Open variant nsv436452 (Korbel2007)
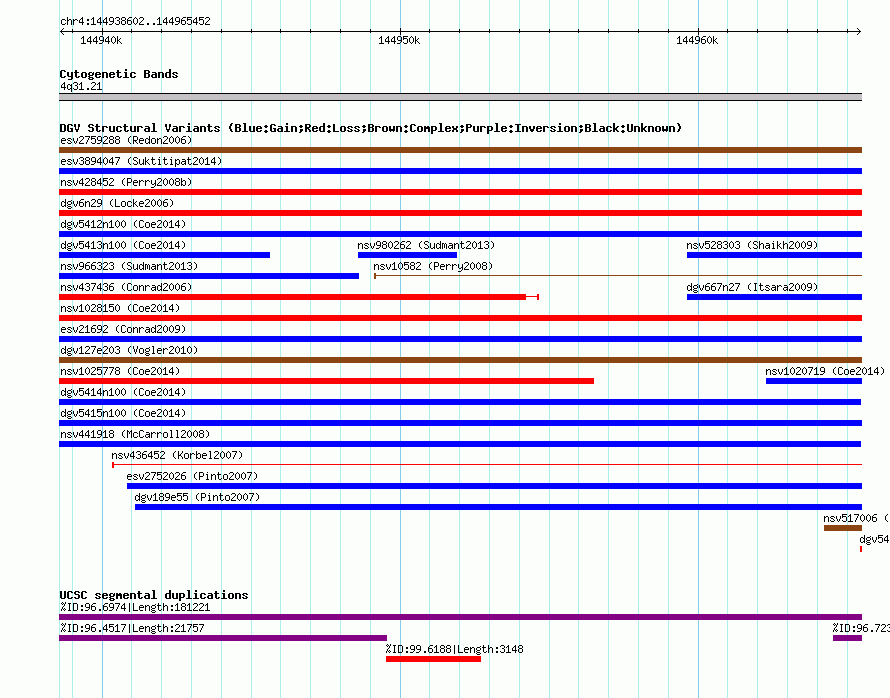Image resolution: width=890 pixels, height=698 pixels. [x=177, y=455]
